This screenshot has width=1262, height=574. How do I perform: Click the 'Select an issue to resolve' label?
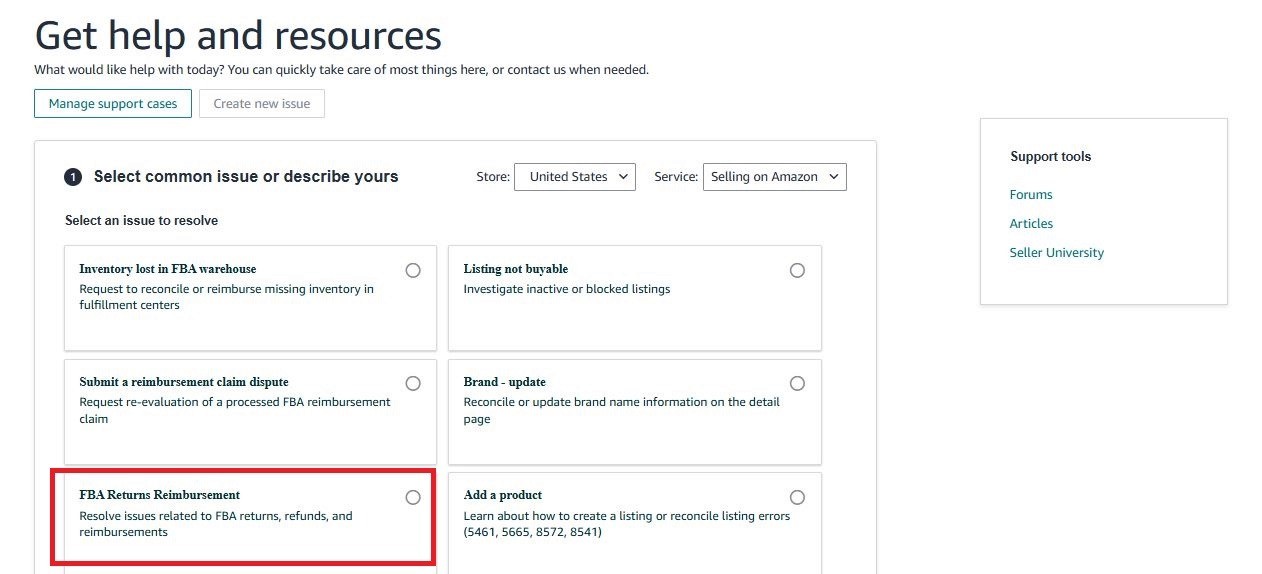point(141,220)
